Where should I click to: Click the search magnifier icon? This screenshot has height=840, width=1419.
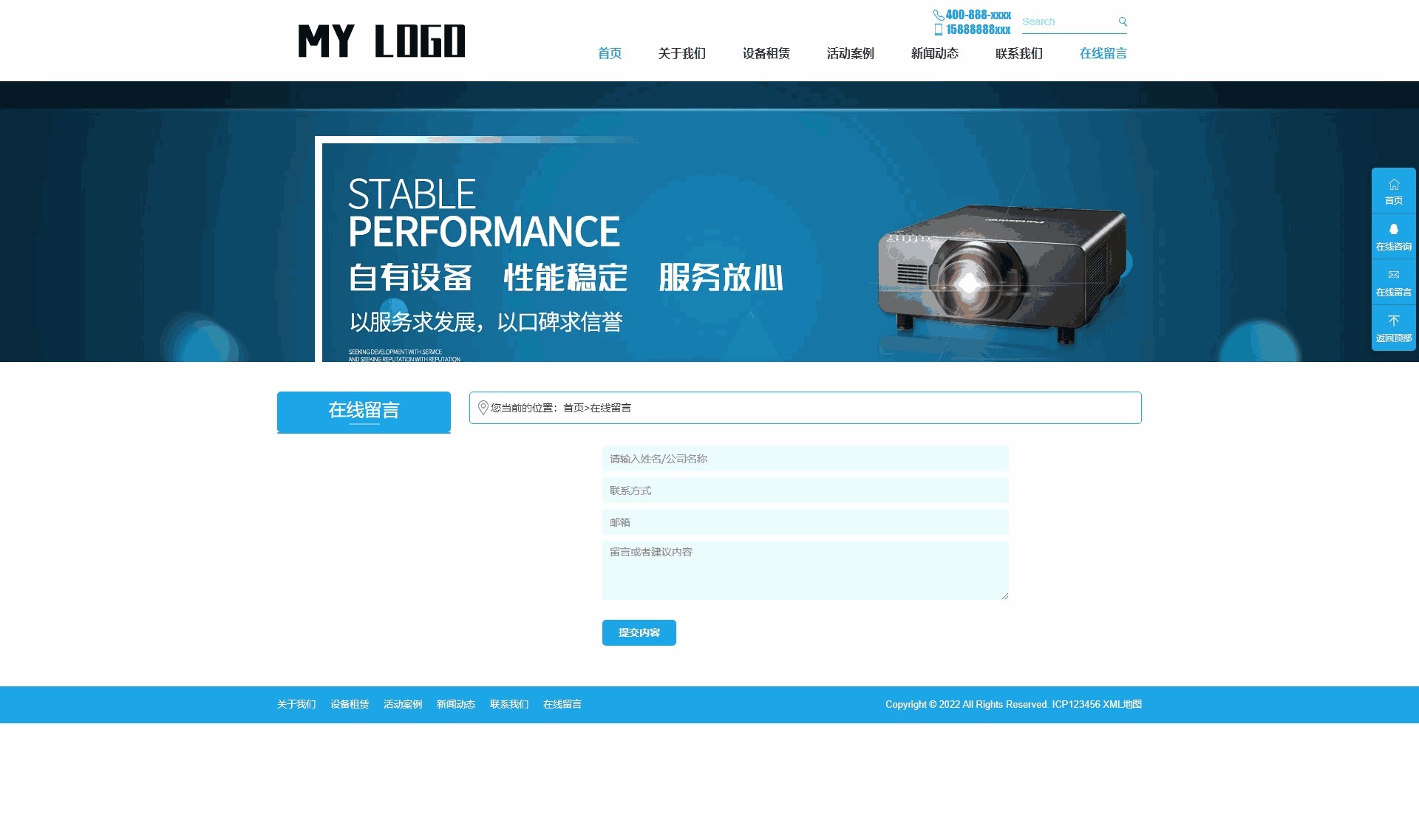pos(1123,22)
